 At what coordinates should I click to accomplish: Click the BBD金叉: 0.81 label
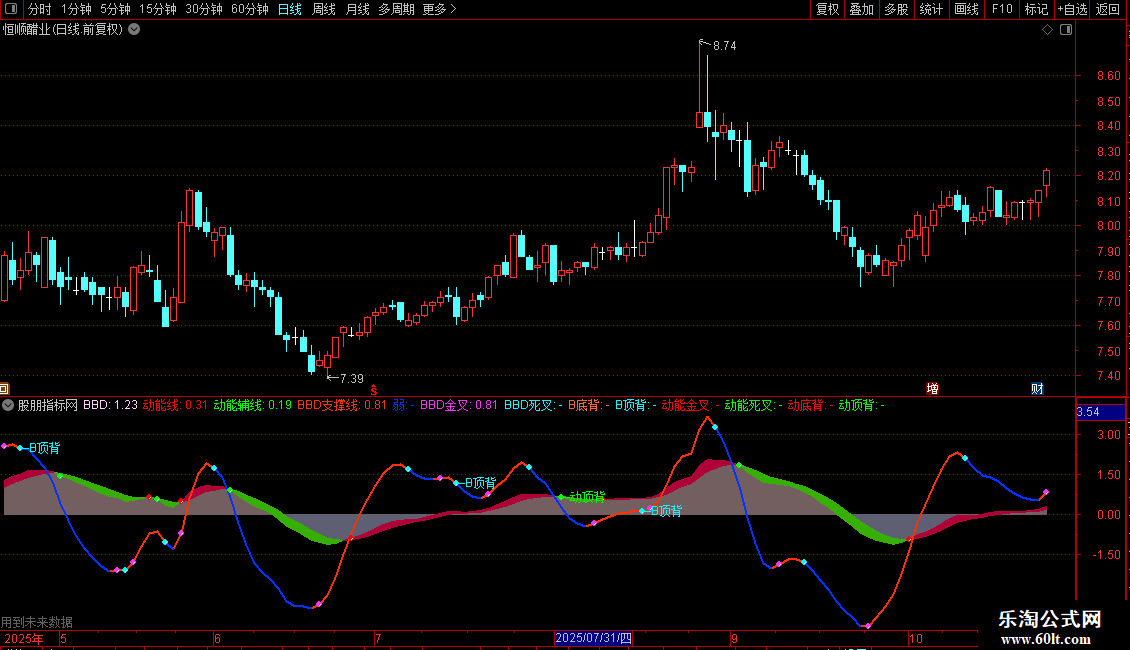tap(459, 405)
